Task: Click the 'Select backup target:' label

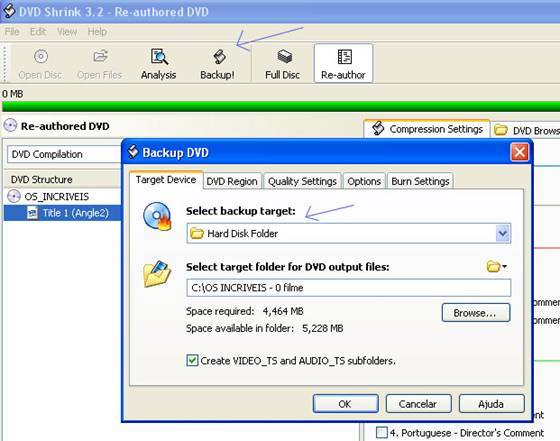Action: coord(241,211)
